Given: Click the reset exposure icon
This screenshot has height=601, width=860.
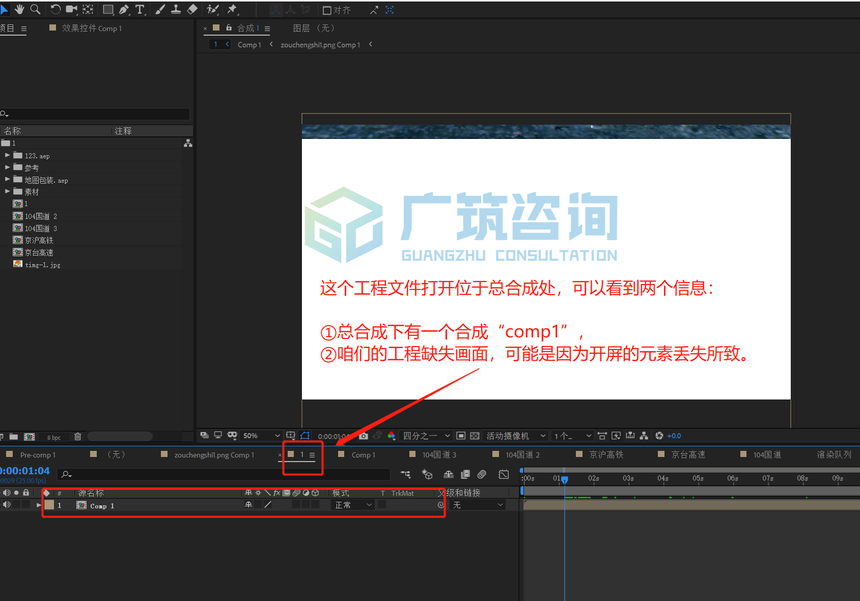Looking at the screenshot, I should [x=659, y=436].
